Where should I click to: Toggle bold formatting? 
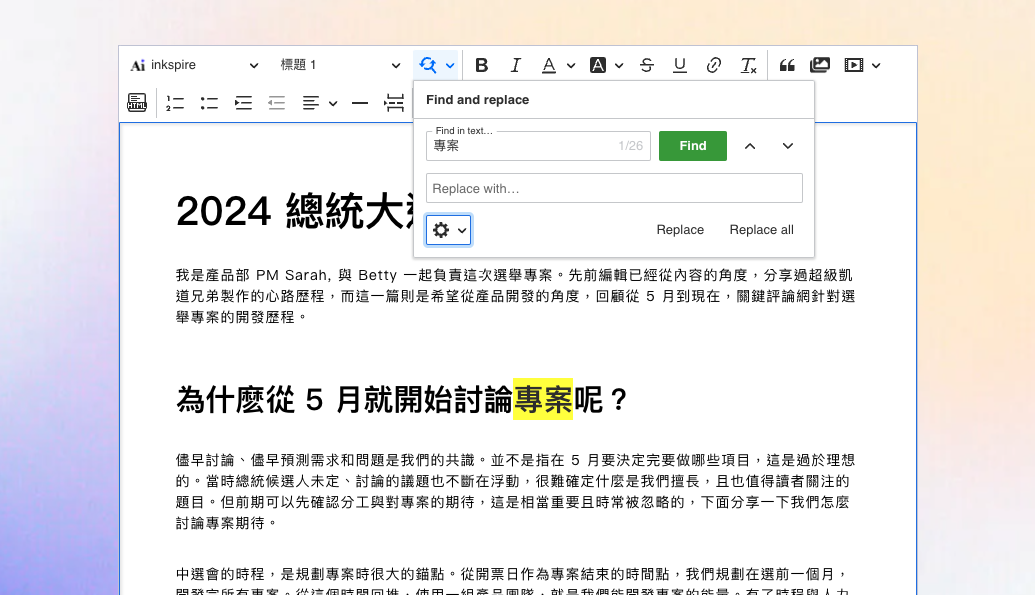[482, 65]
